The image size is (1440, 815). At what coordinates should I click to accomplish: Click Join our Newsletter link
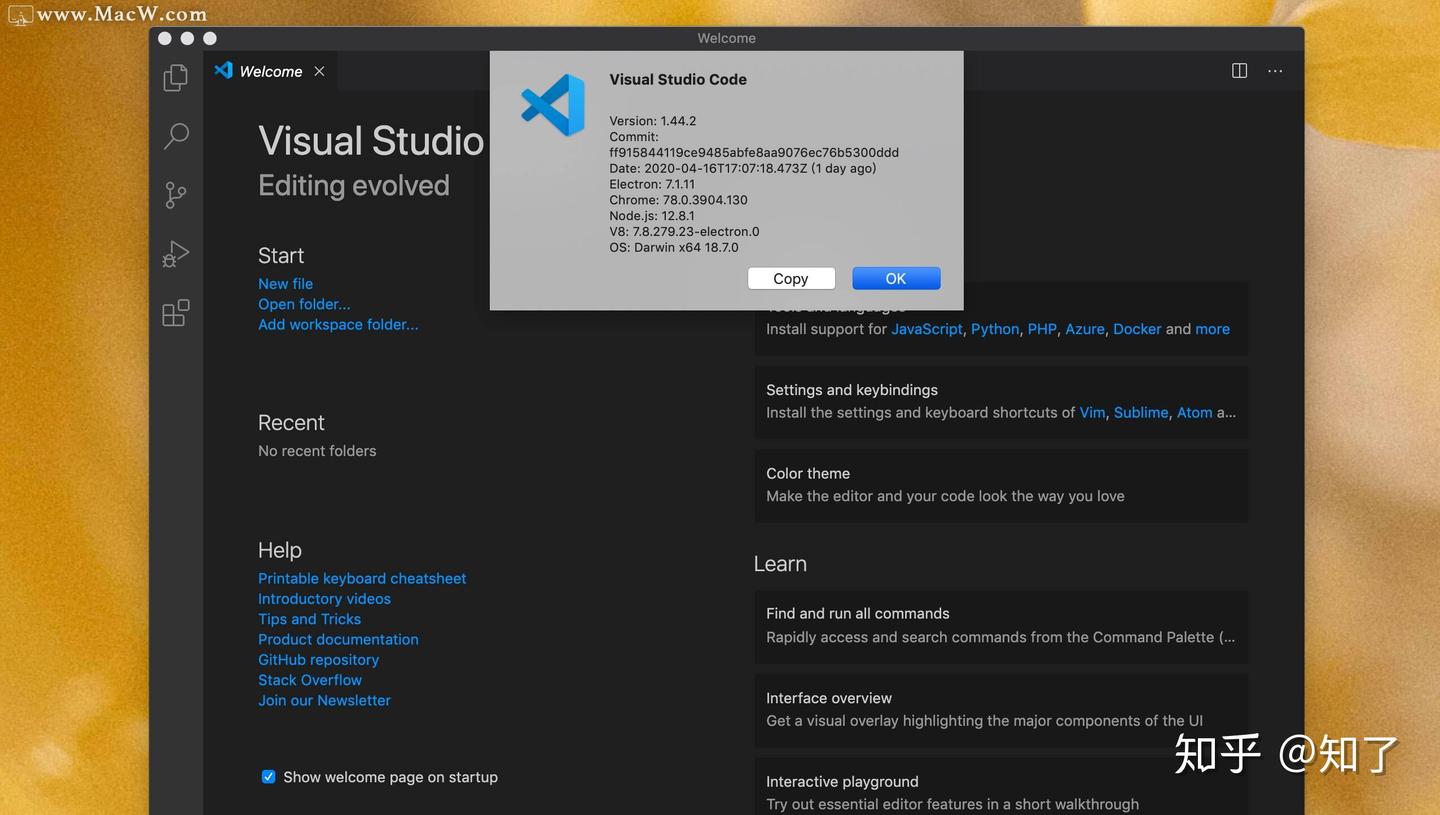coord(324,700)
